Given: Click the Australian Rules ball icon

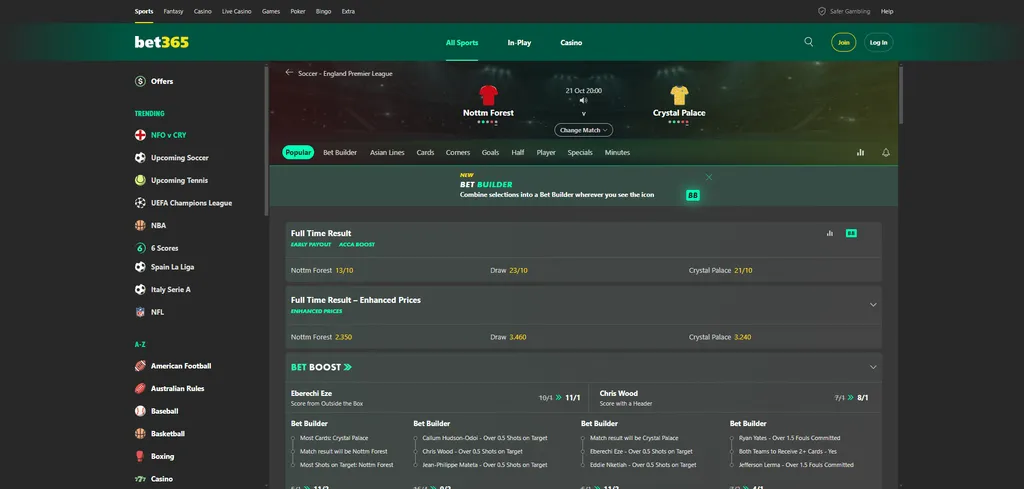Looking at the screenshot, I should tap(140, 388).
